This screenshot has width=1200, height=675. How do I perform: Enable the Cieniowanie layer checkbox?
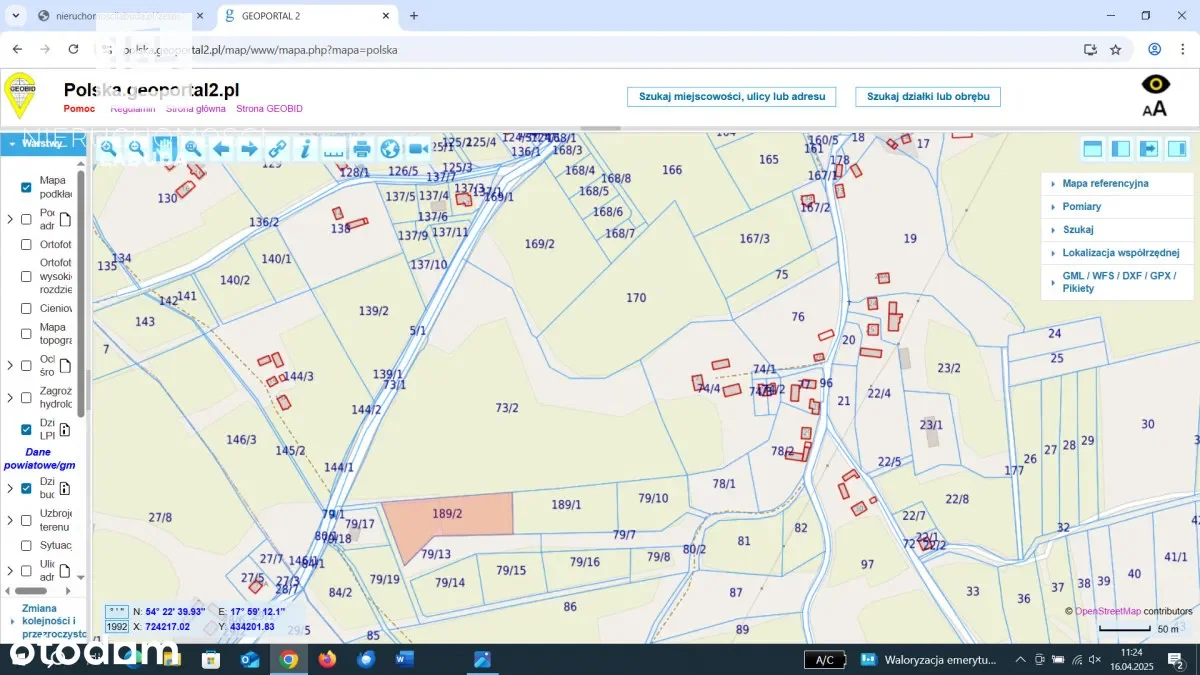[27, 309]
